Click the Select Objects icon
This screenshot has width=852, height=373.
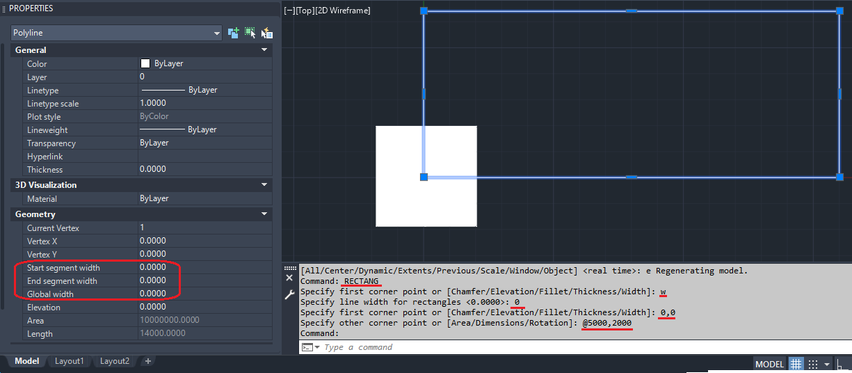[x=250, y=33]
